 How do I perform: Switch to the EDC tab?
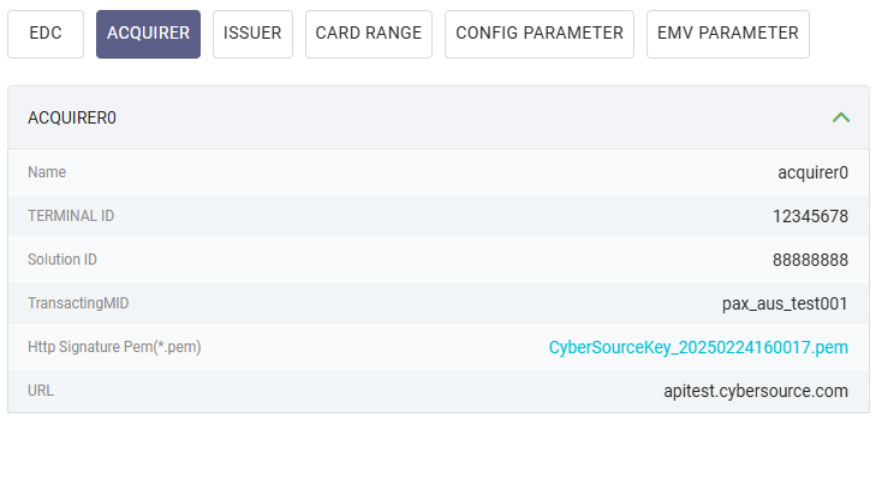45,34
